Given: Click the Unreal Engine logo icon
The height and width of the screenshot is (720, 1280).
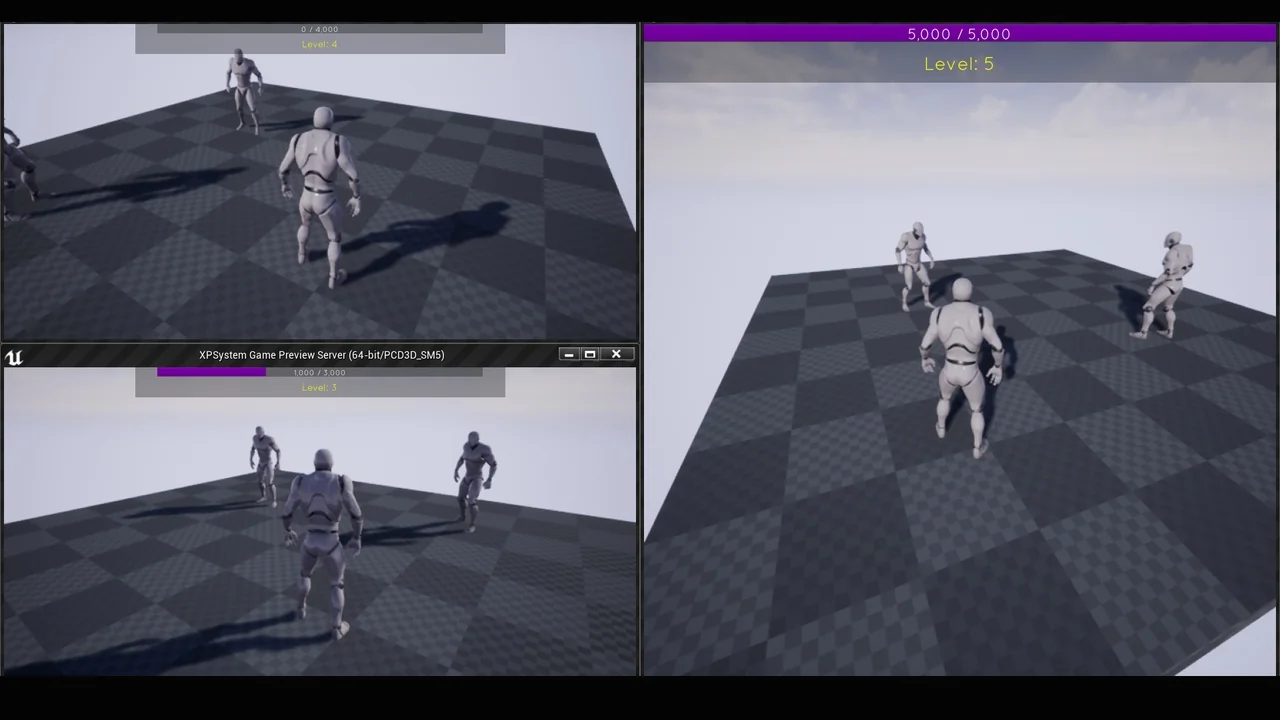Looking at the screenshot, I should coord(14,356).
